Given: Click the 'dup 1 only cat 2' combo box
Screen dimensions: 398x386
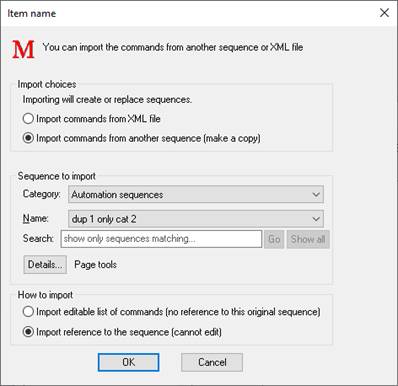Looking at the screenshot, I should [x=196, y=219].
